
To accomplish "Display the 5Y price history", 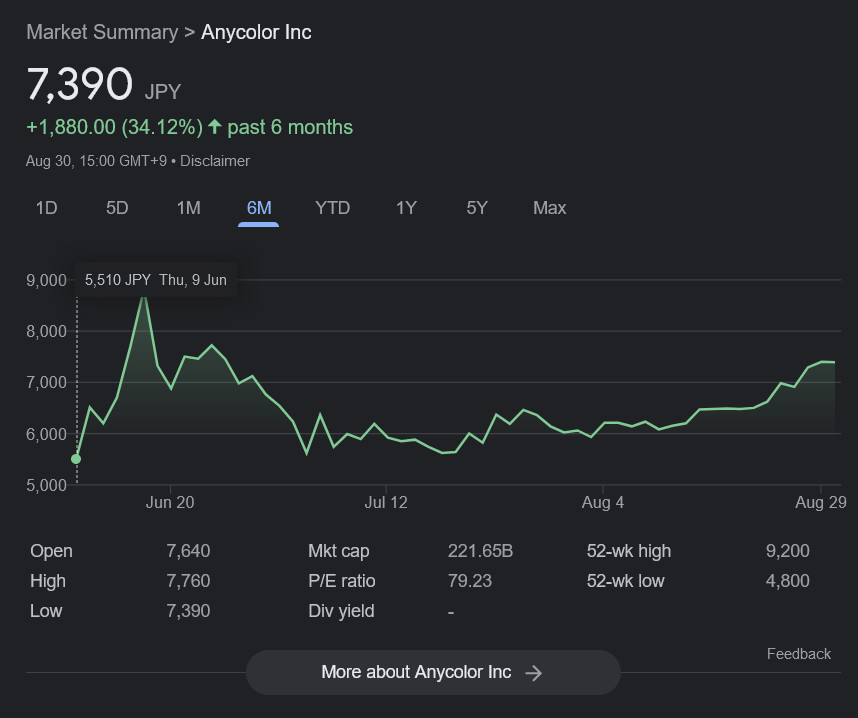I will pyautogui.click(x=477, y=208).
